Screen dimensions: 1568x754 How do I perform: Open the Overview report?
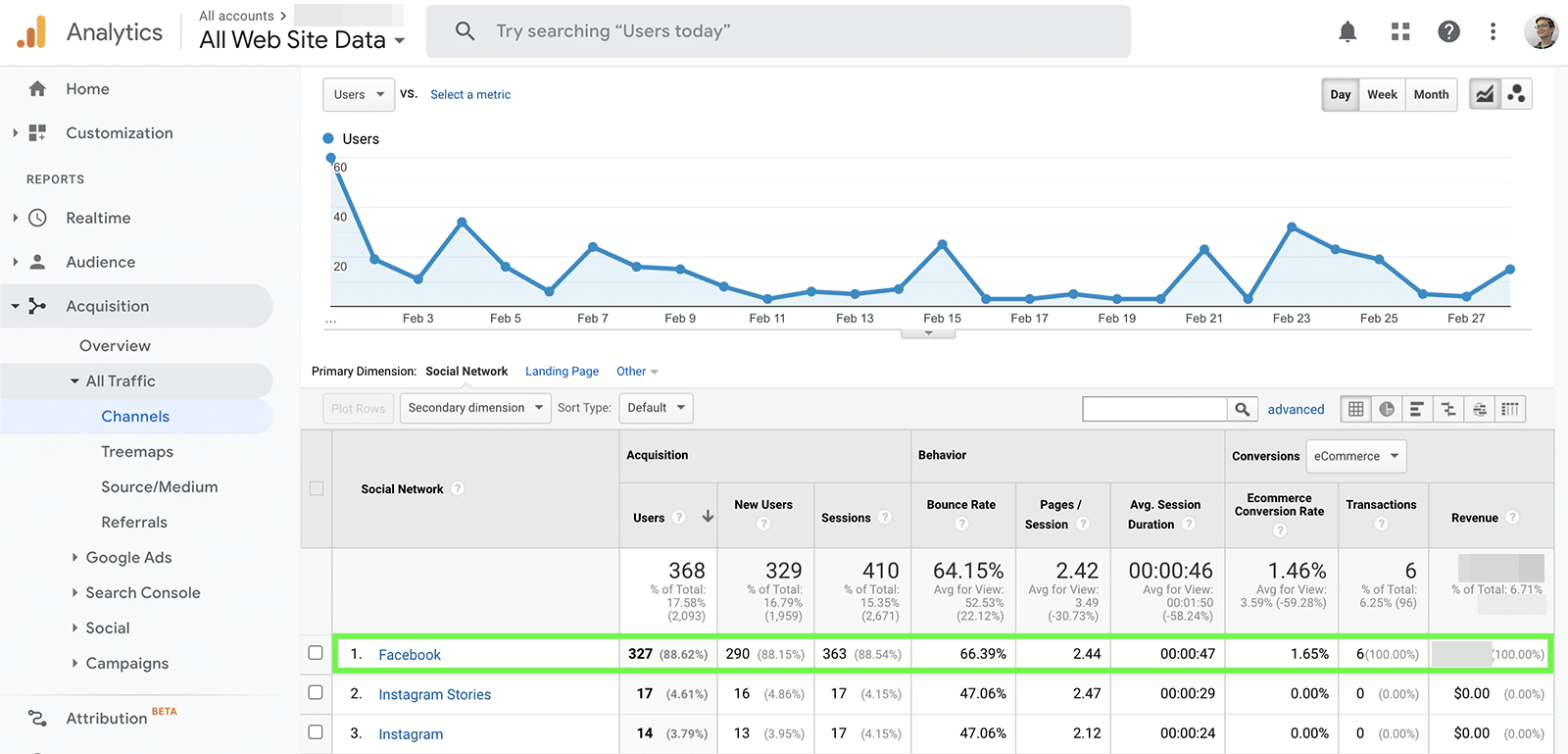pos(115,346)
